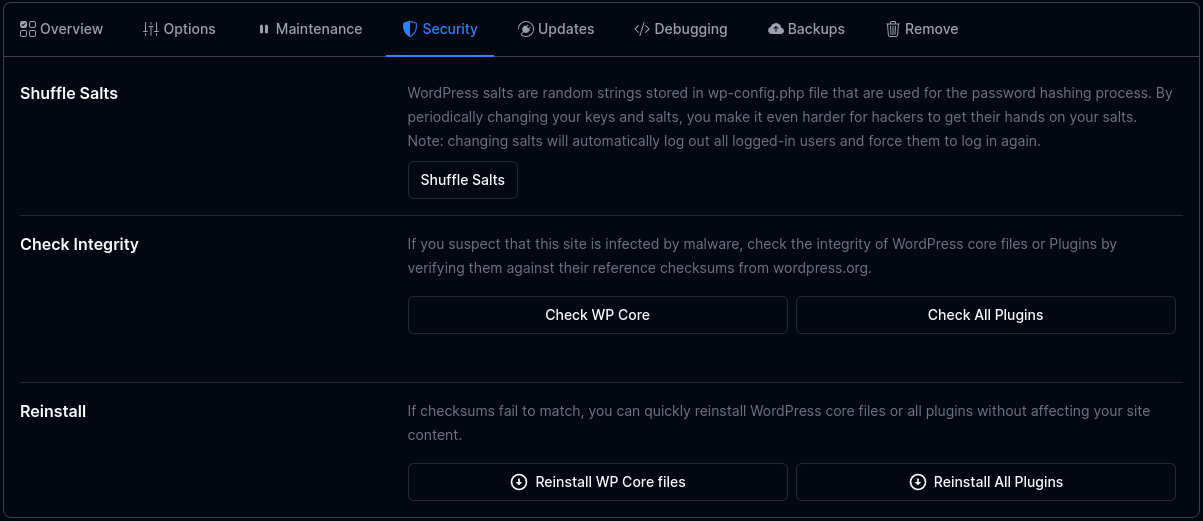Click the Backups cloud icon
Image resolution: width=1203 pixels, height=521 pixels.
[x=776, y=29]
